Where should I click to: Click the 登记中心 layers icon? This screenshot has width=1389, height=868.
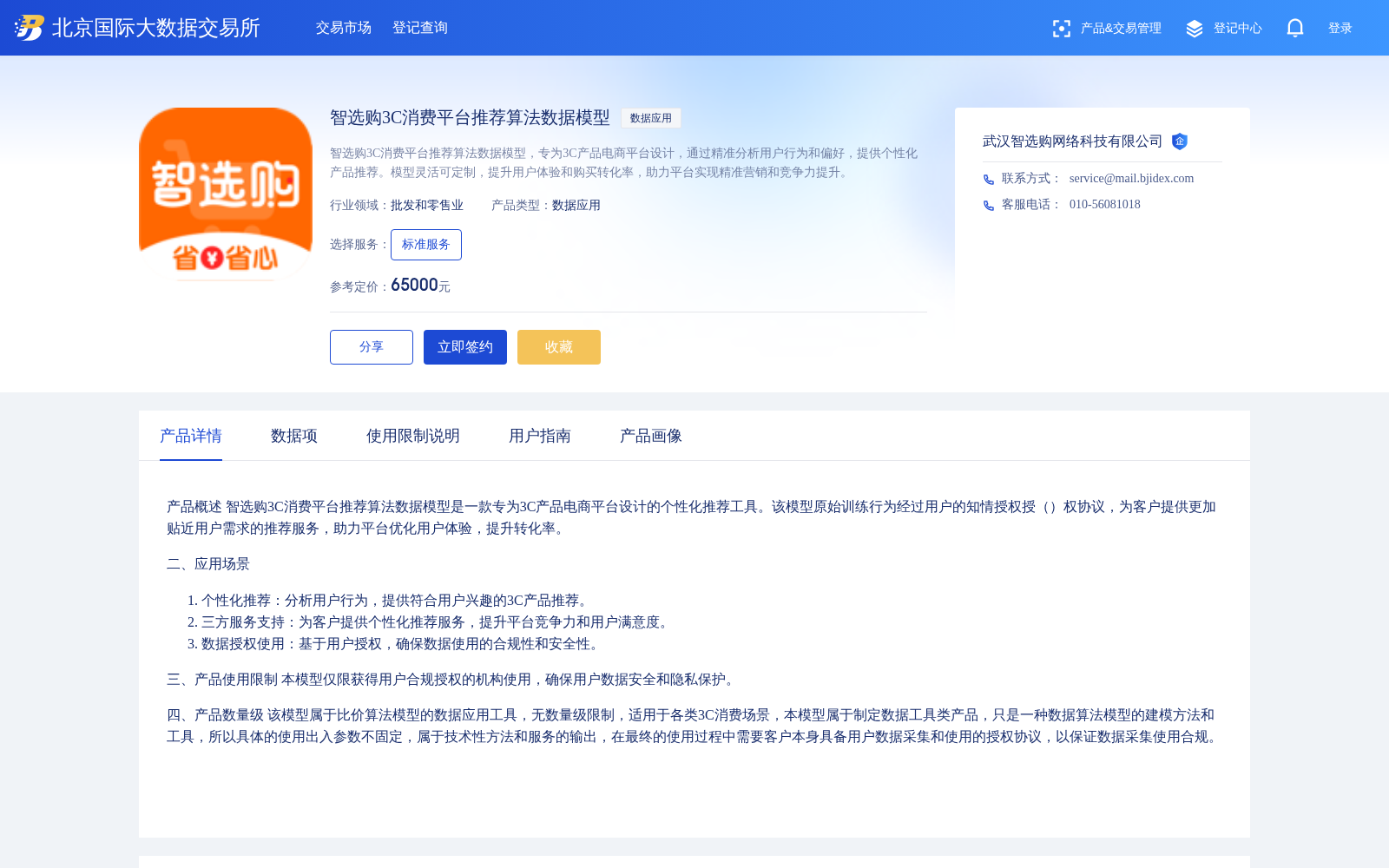(1195, 29)
